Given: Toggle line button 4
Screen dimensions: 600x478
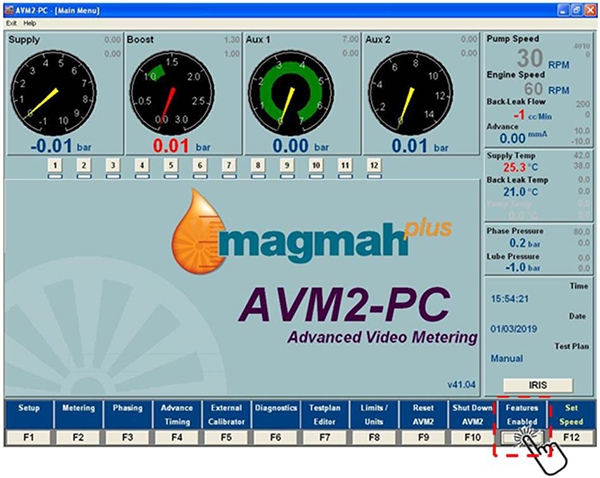Looking at the screenshot, I should point(142,165).
